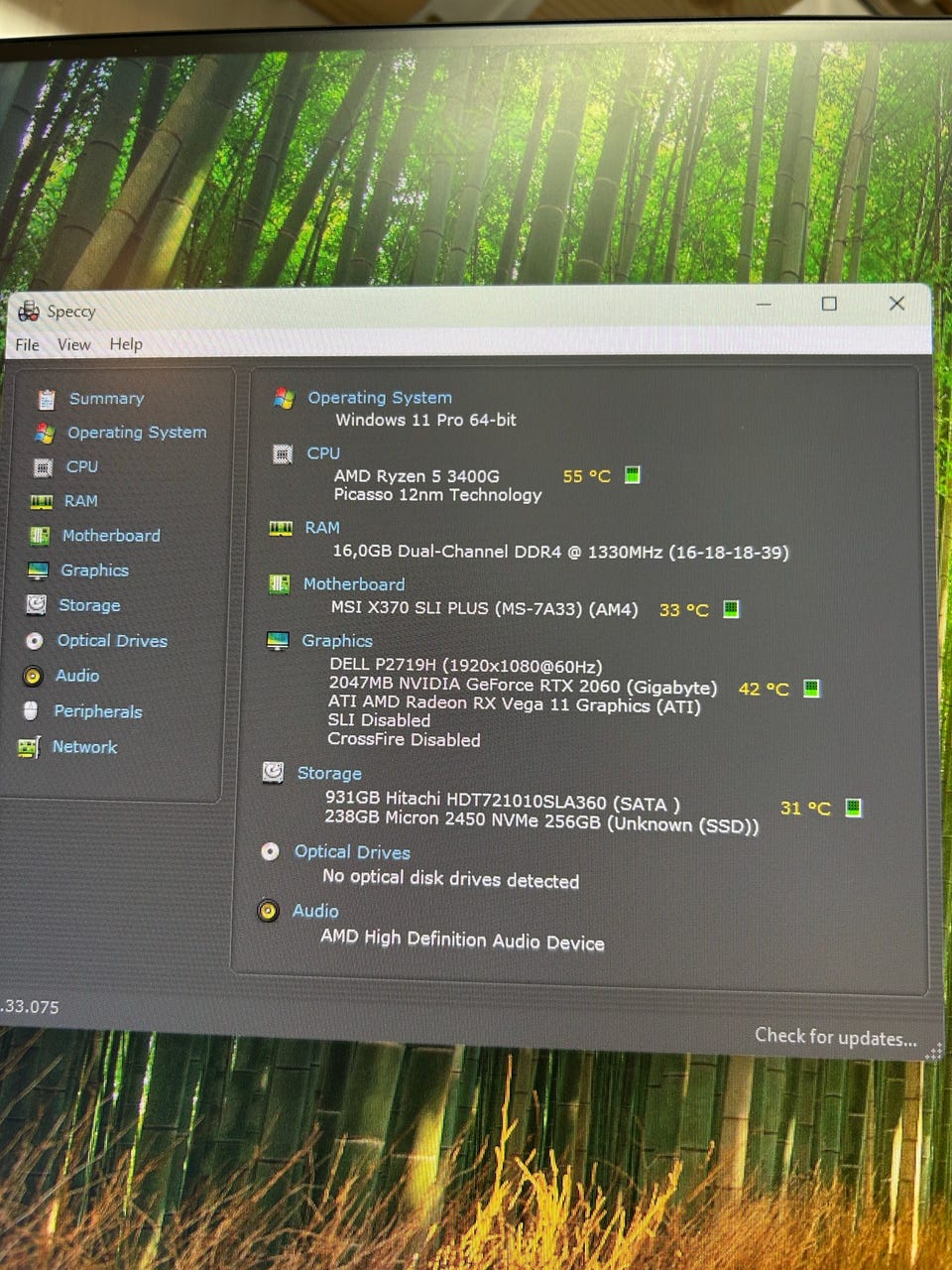Open CPU heading link in summary panel
This screenshot has height=1270, width=952.
(x=323, y=452)
